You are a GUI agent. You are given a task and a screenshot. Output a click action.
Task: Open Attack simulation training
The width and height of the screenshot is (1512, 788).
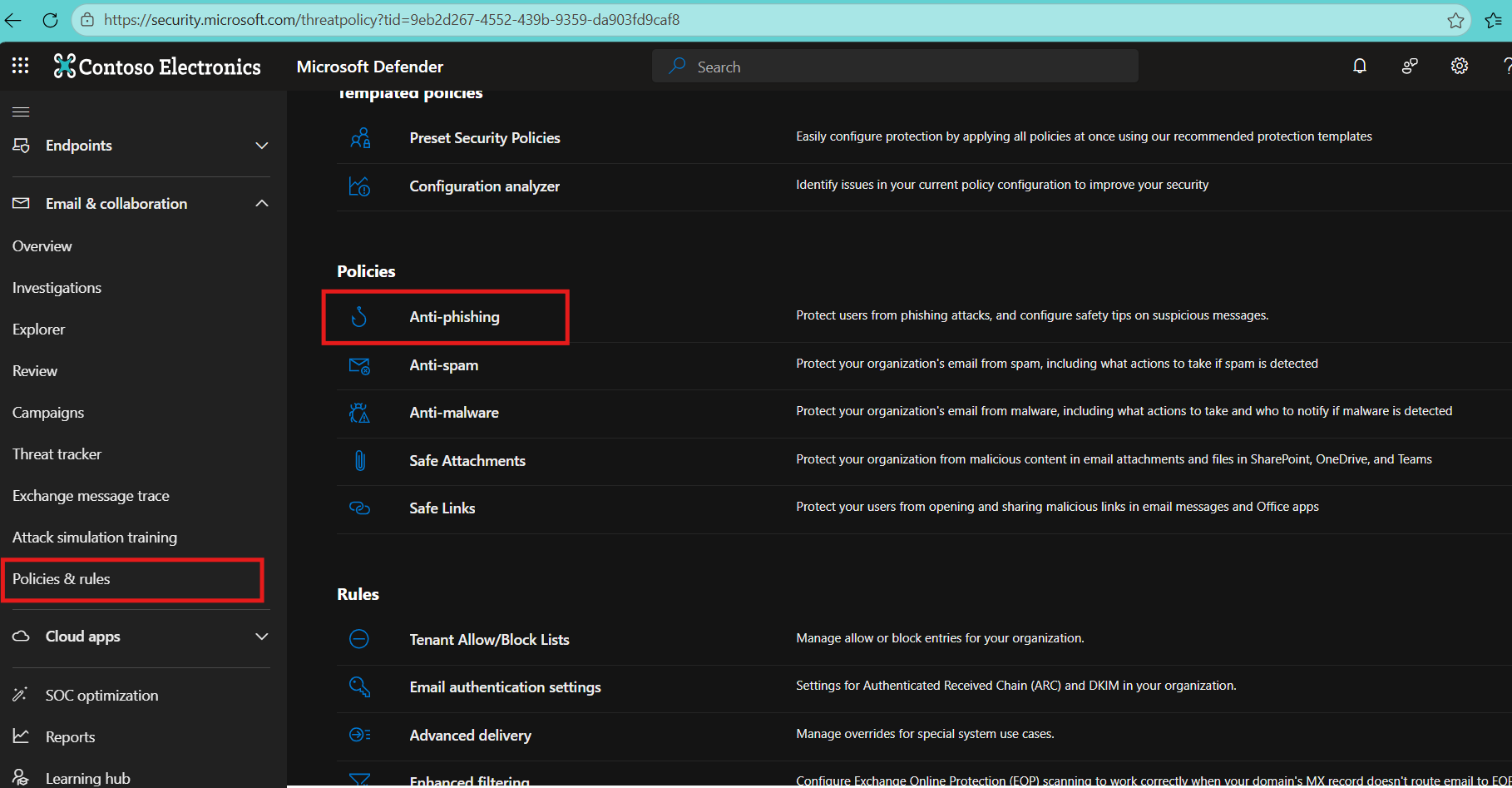95,538
